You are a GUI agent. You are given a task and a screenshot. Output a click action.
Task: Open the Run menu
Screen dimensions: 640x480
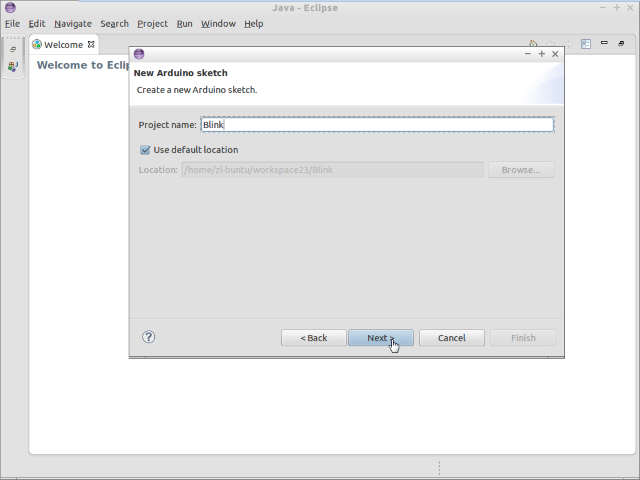click(x=184, y=24)
